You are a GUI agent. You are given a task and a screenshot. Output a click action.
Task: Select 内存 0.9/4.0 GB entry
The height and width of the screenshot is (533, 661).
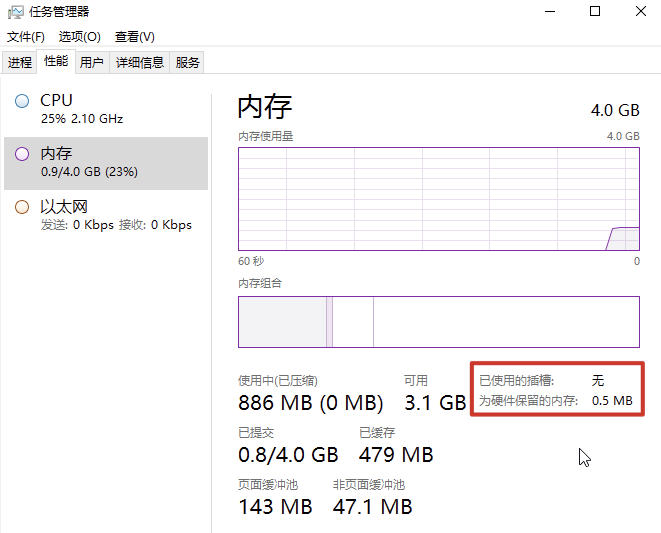coord(106,163)
